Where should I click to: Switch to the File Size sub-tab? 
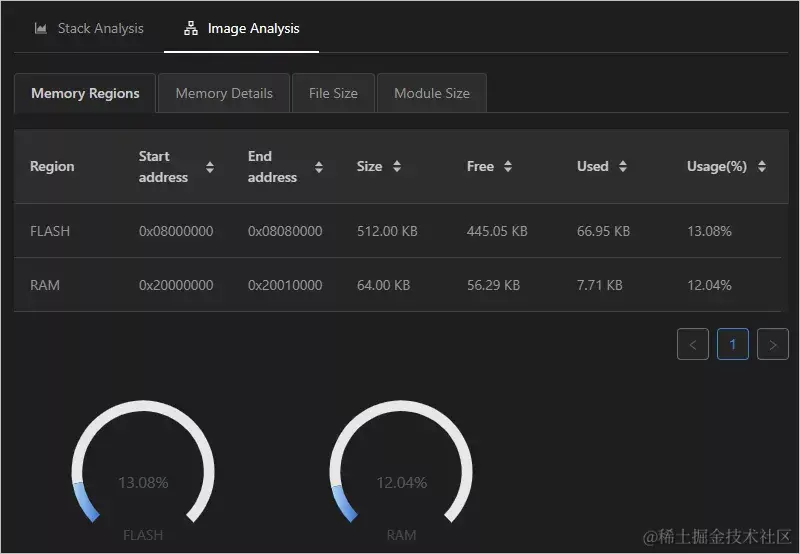333,93
